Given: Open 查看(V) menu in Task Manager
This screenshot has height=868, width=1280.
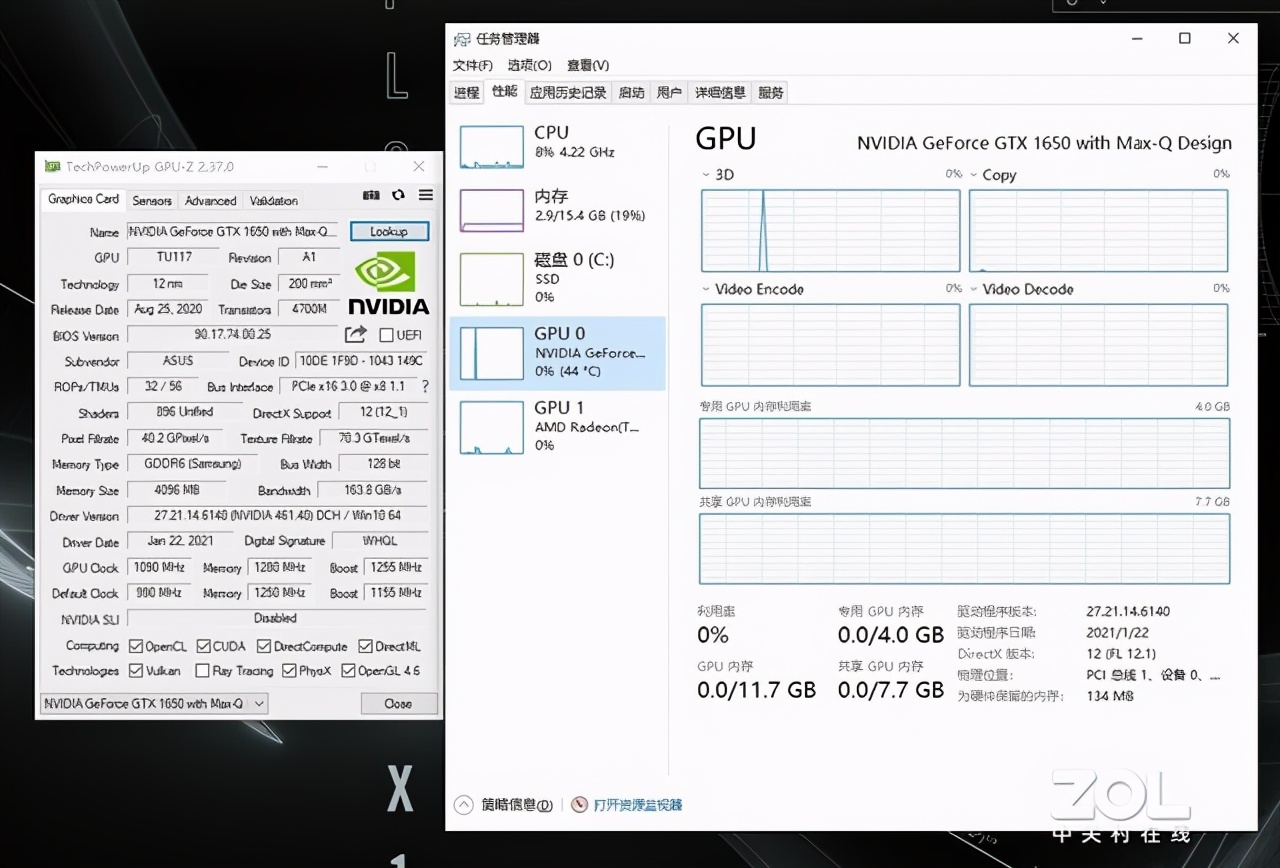Looking at the screenshot, I should [x=588, y=65].
